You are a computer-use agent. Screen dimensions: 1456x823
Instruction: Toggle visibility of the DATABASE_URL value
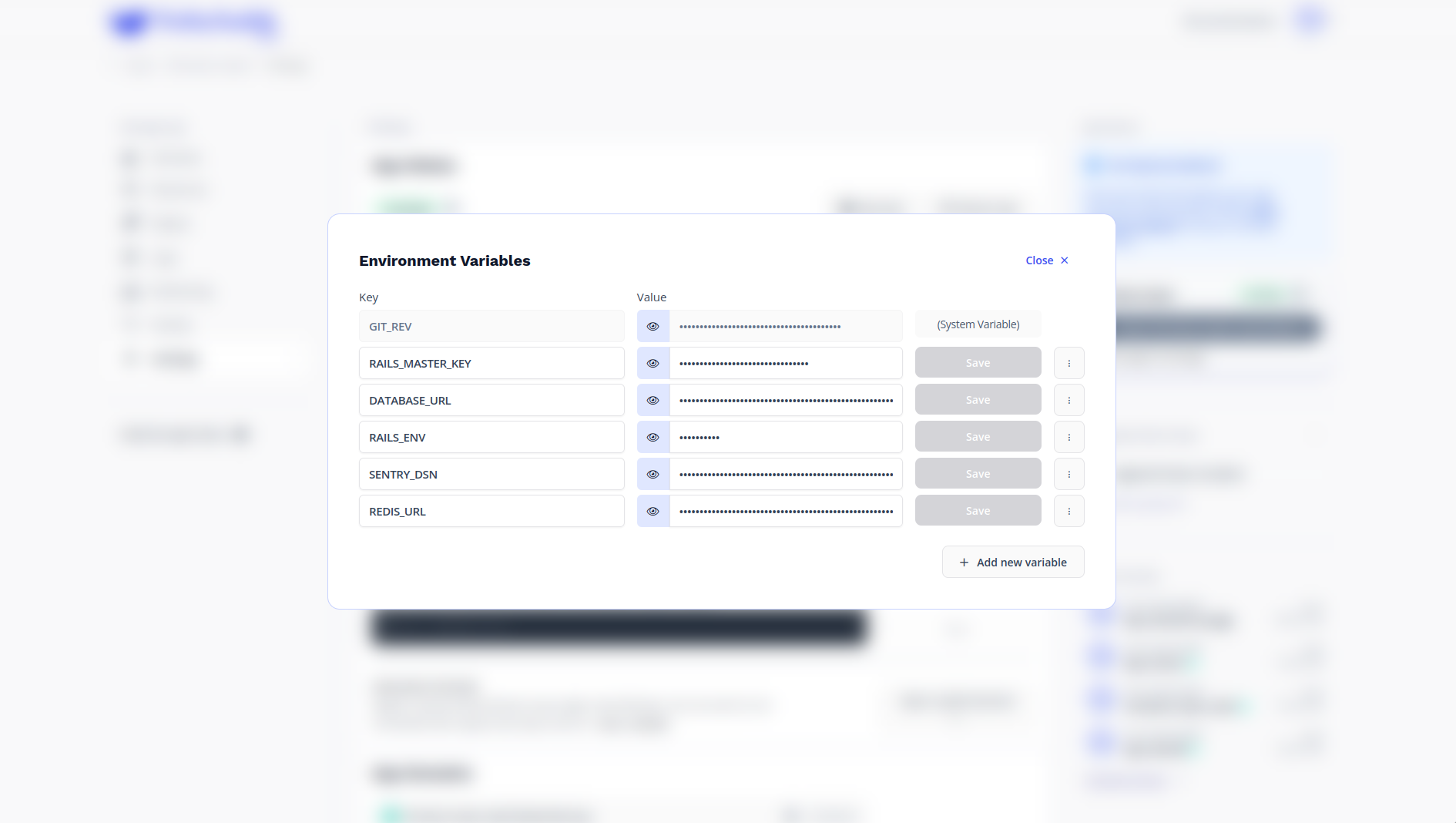click(x=653, y=400)
